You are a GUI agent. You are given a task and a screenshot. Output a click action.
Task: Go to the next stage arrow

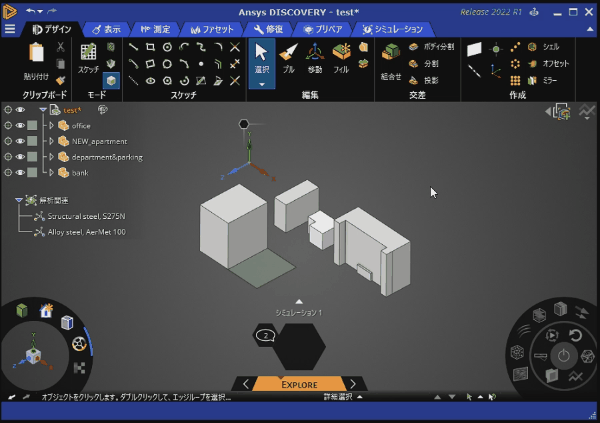(x=353, y=384)
